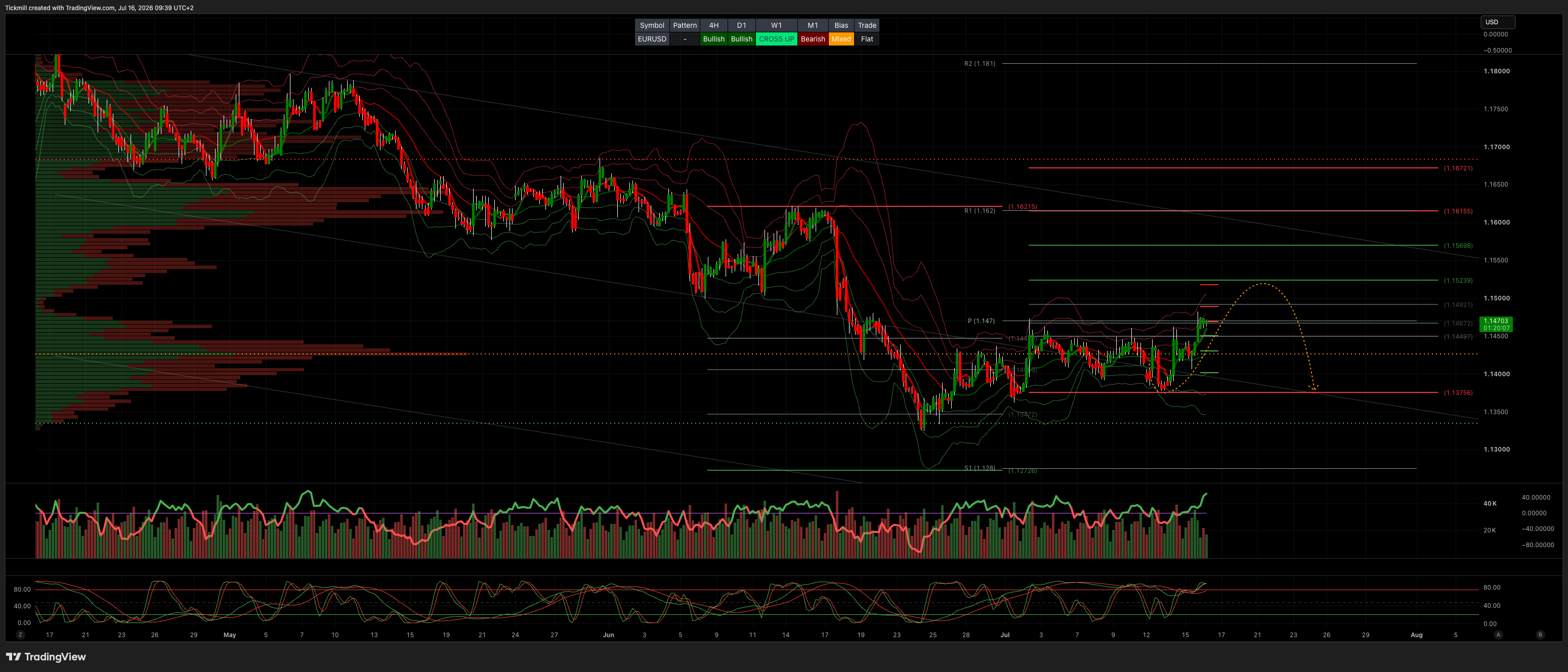This screenshot has height=672, width=1568.
Task: Click the Flat trade cell
Action: click(867, 39)
